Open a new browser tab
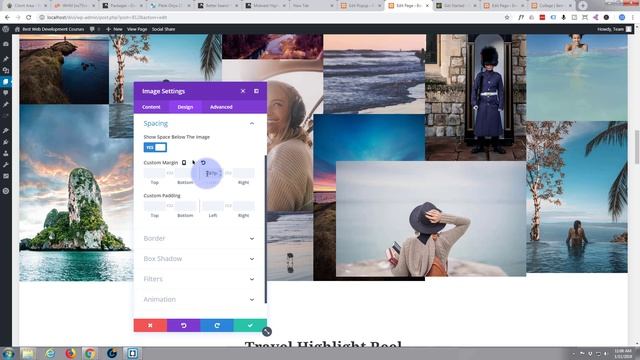This screenshot has width=640, height=360. [583, 6]
